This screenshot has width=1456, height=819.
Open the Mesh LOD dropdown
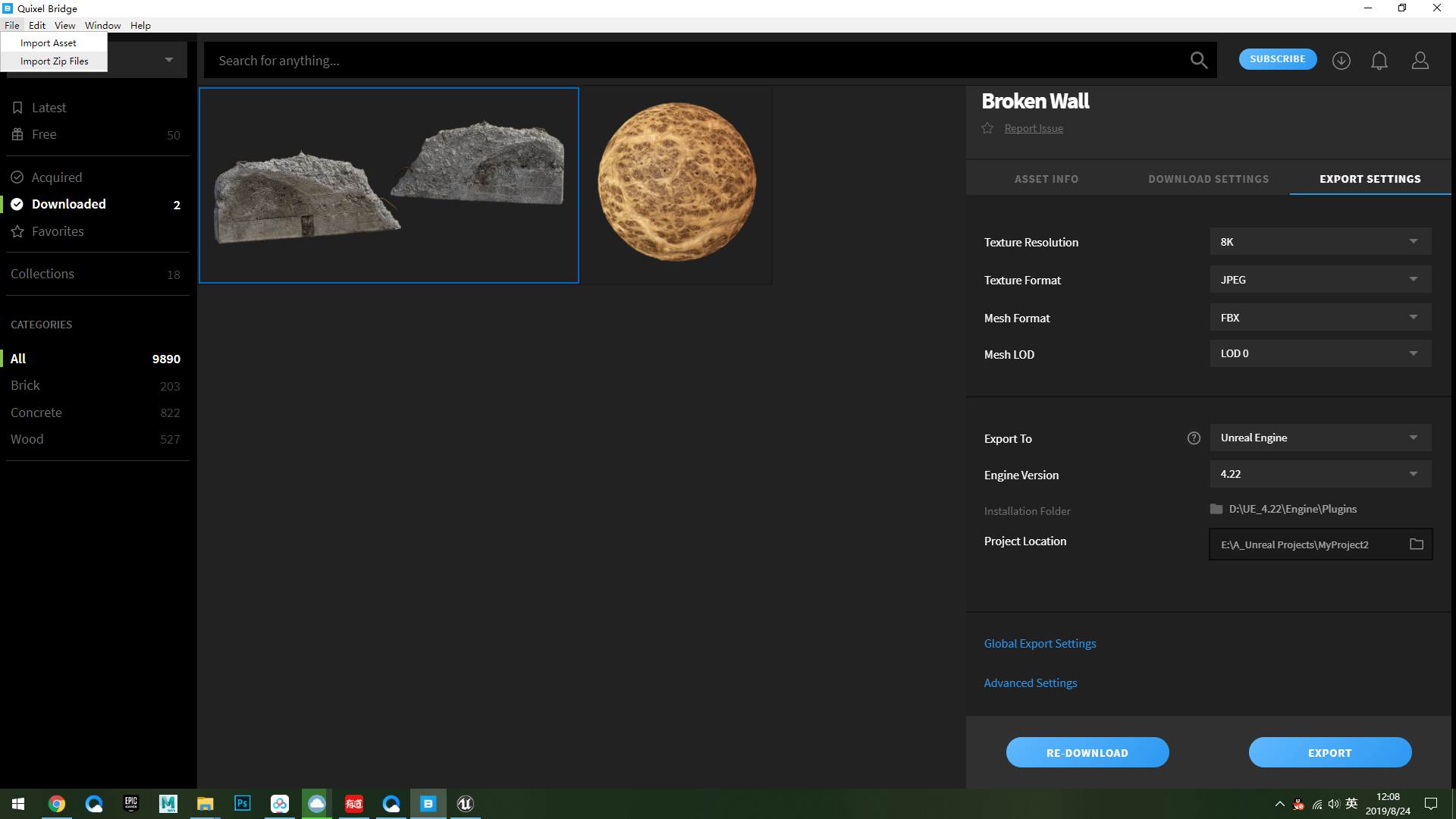(1320, 354)
